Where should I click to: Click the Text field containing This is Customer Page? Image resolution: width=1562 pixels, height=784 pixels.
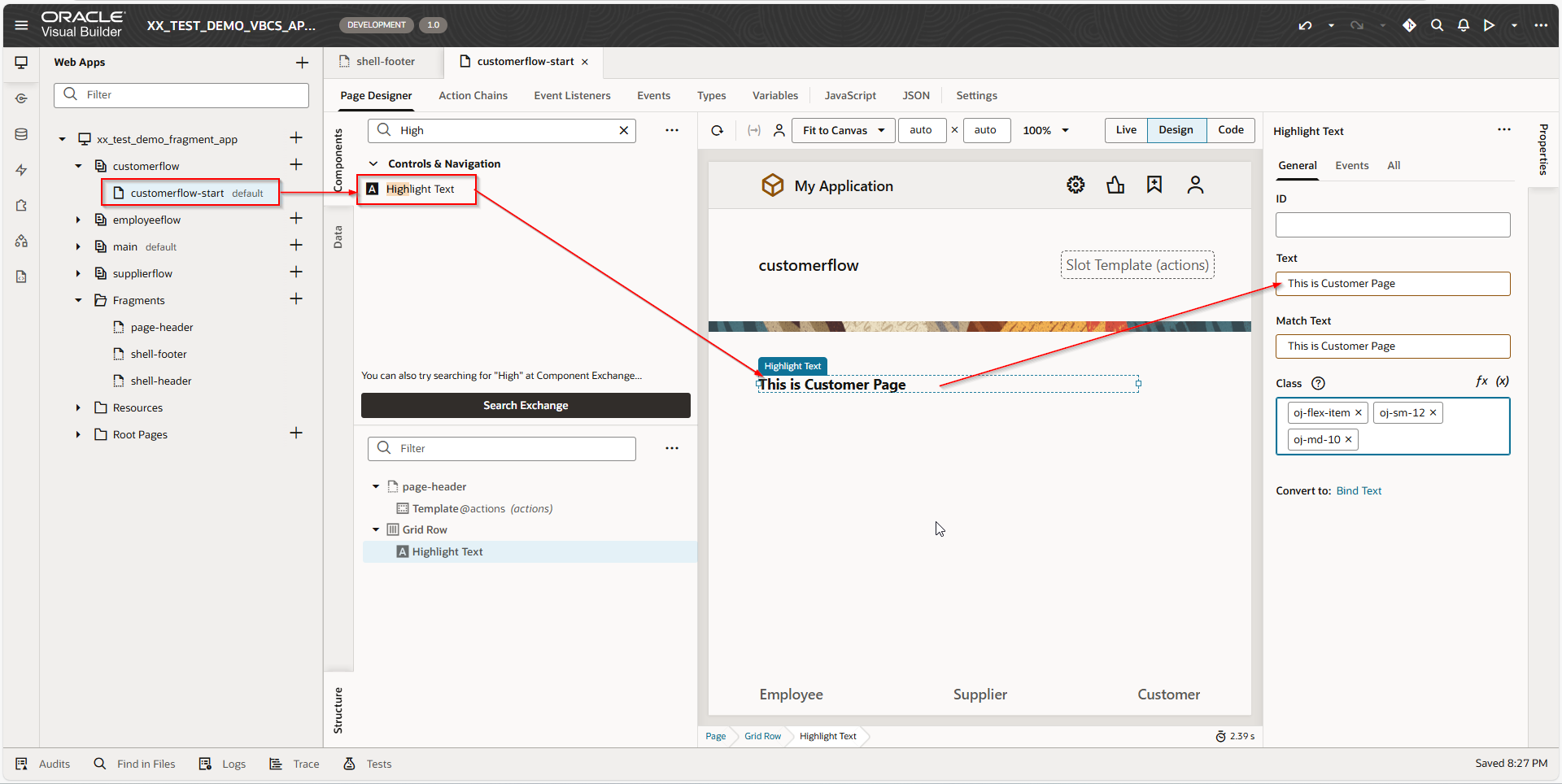tap(1392, 283)
